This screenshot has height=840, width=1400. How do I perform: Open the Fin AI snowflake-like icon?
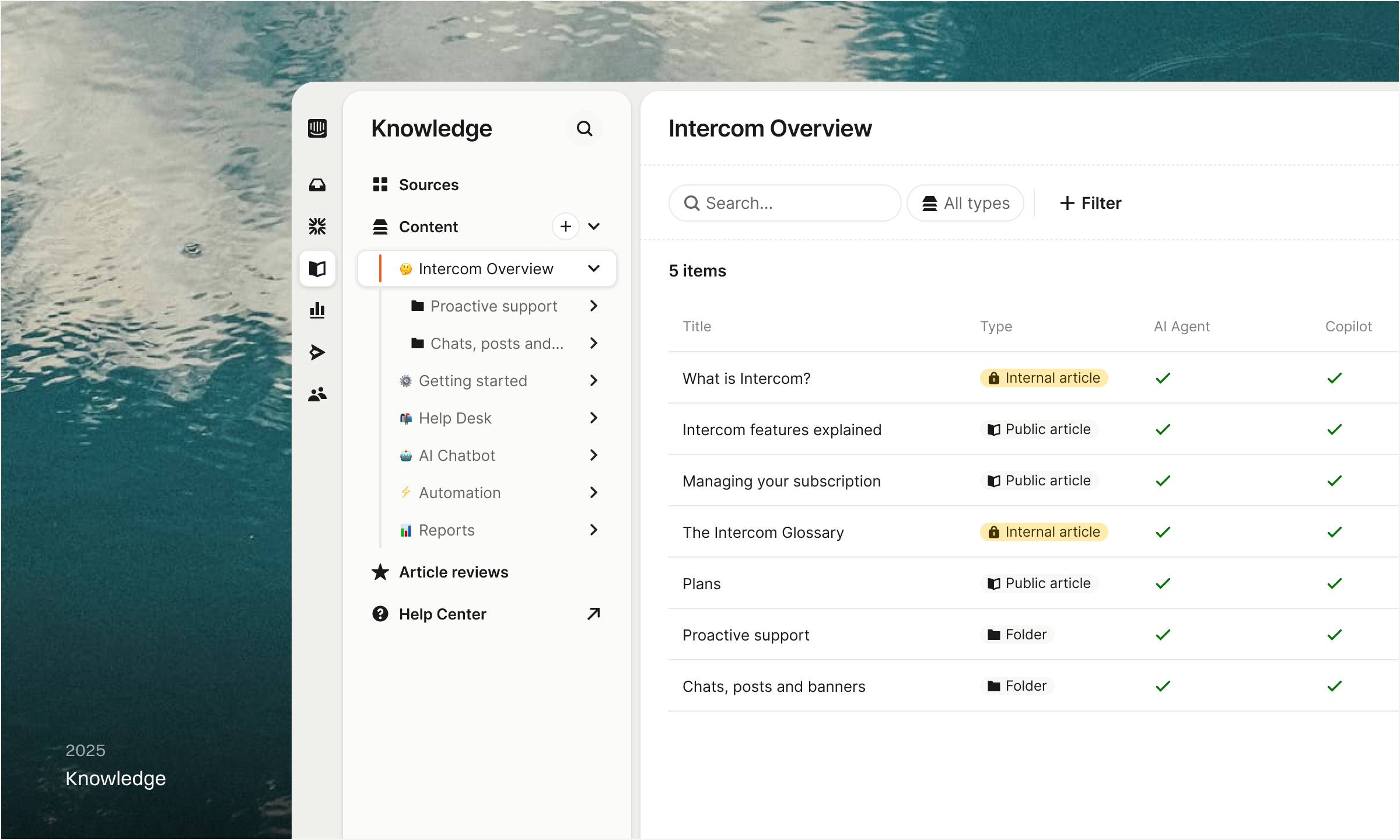coord(317,226)
